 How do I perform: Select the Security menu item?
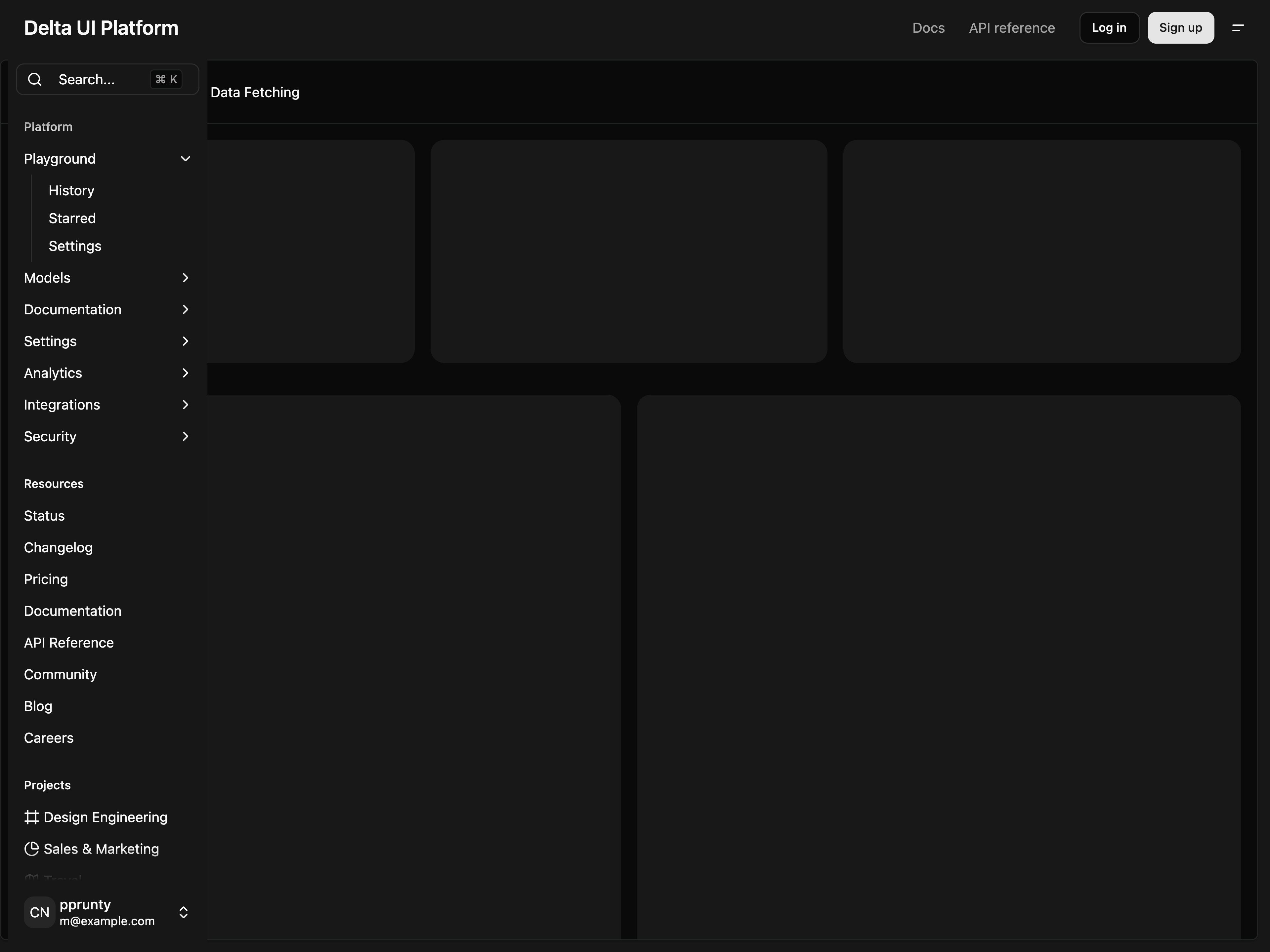pyautogui.click(x=107, y=437)
